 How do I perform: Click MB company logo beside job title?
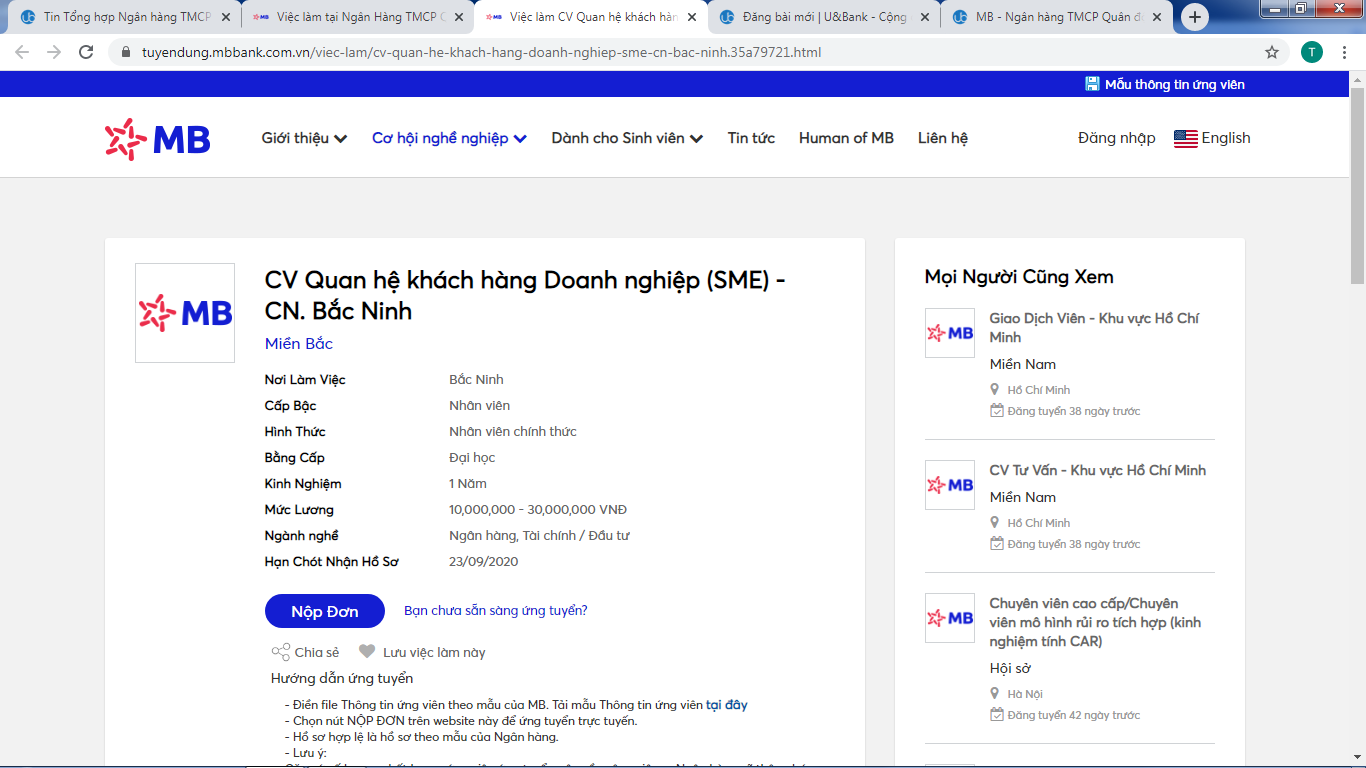pyautogui.click(x=185, y=313)
